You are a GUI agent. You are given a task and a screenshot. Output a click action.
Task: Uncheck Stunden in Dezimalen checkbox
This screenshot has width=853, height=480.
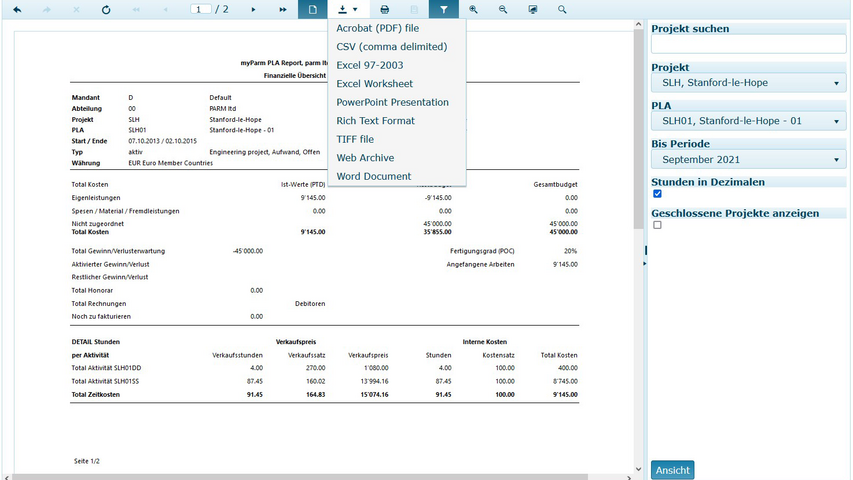pos(657,194)
